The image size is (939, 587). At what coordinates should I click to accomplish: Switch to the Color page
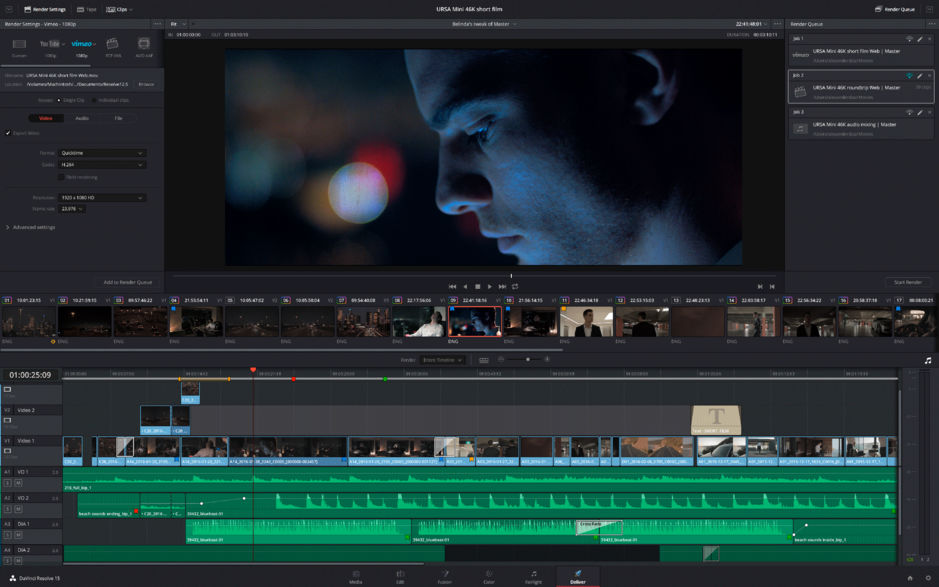coord(488,578)
